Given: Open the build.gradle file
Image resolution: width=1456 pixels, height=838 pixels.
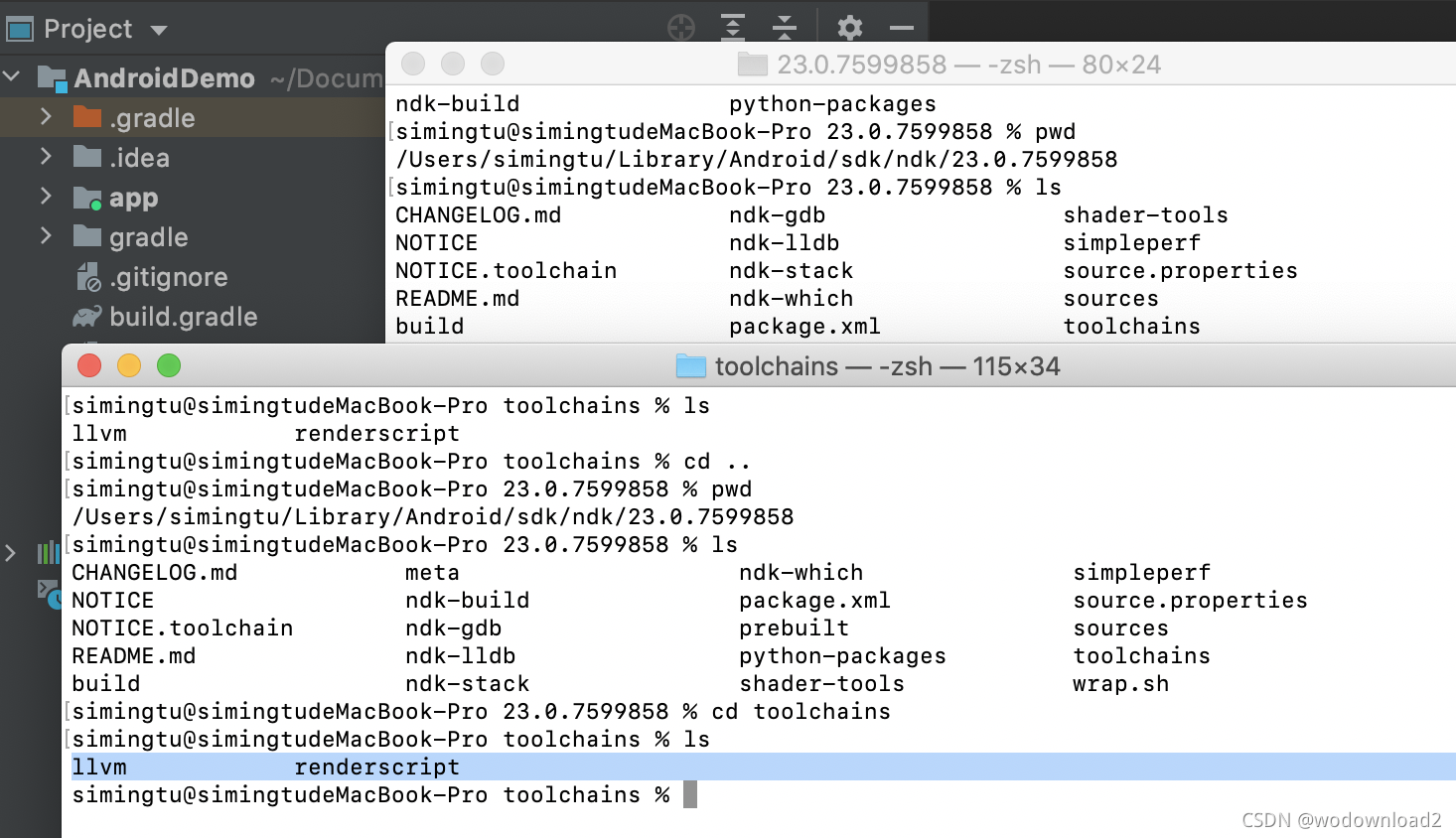Looking at the screenshot, I should [184, 317].
